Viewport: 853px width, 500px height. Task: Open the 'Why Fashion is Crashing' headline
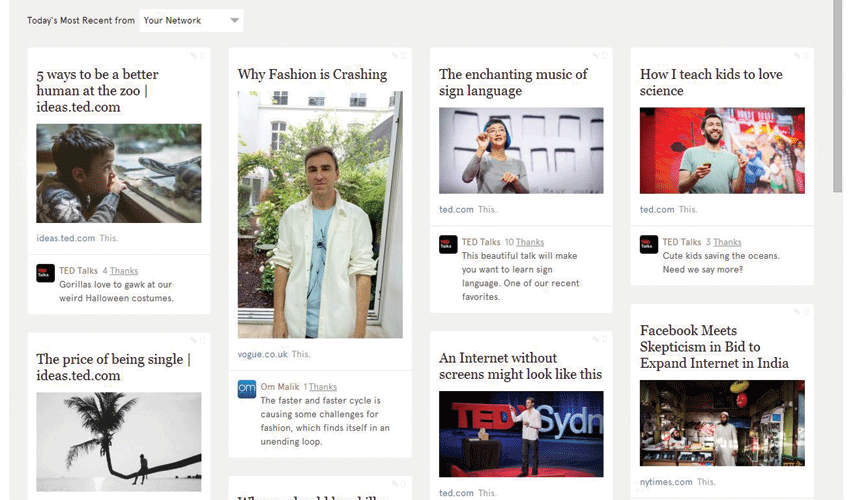point(312,74)
